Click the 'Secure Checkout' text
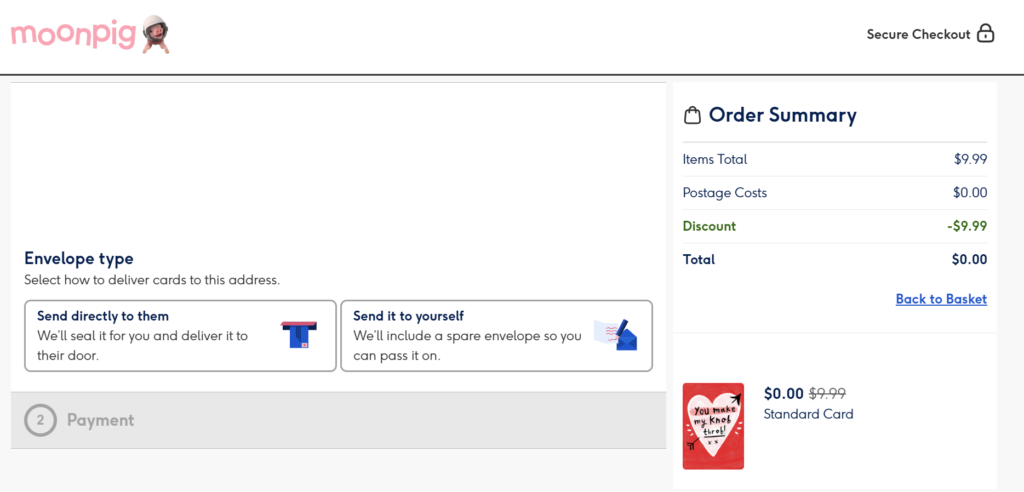Image resolution: width=1024 pixels, height=492 pixels. [918, 34]
